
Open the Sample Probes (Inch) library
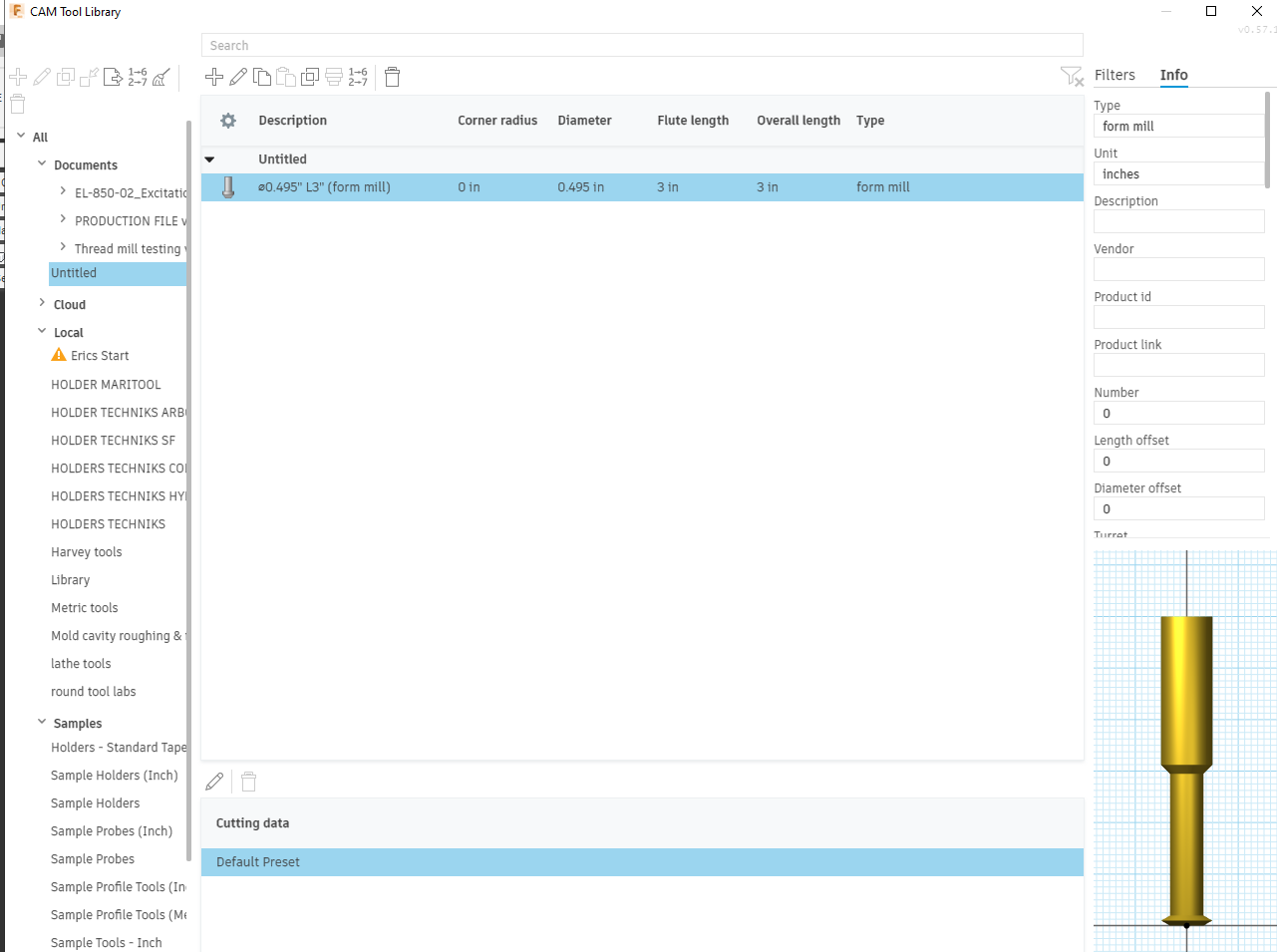pos(112,831)
